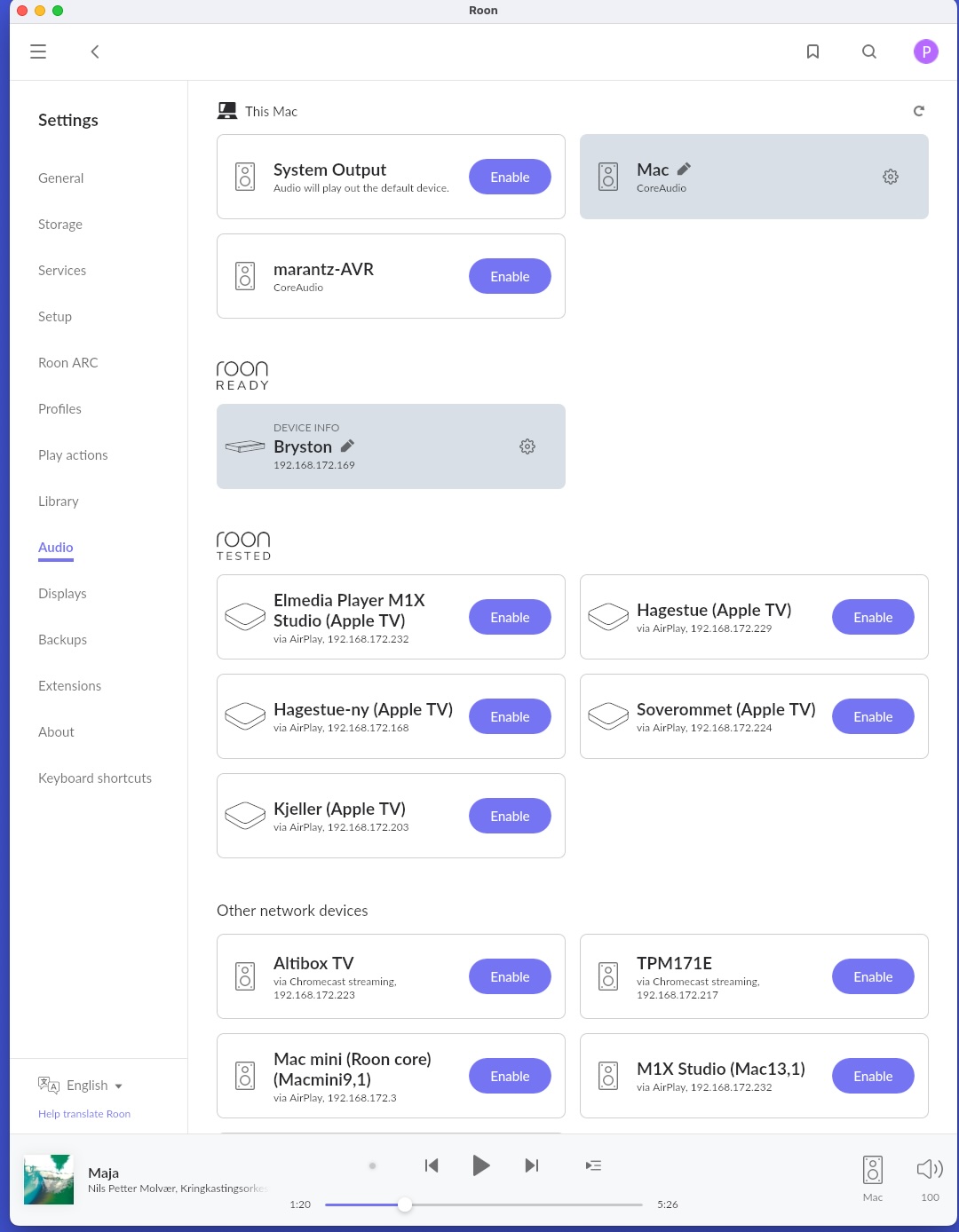Click the track progress slider
Screen dimensions: 959x1232
[x=484, y=1204]
